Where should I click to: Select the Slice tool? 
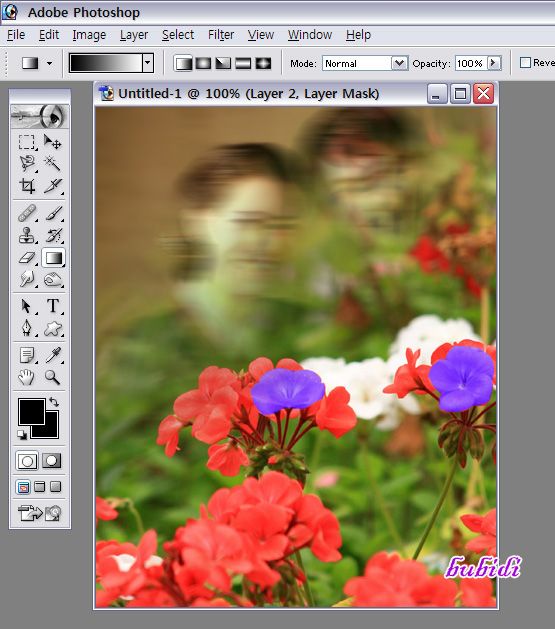[53, 186]
